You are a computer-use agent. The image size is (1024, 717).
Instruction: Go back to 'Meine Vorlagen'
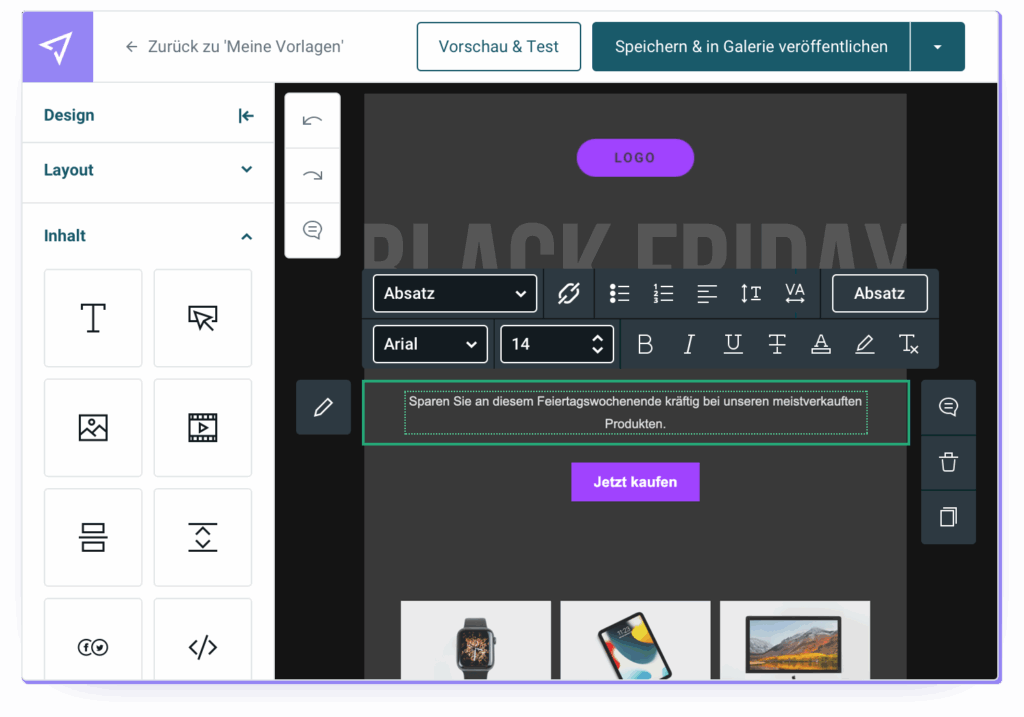[x=235, y=47]
